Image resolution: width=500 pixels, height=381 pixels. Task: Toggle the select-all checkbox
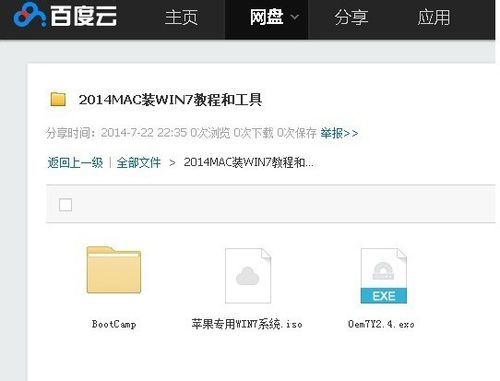click(x=65, y=204)
